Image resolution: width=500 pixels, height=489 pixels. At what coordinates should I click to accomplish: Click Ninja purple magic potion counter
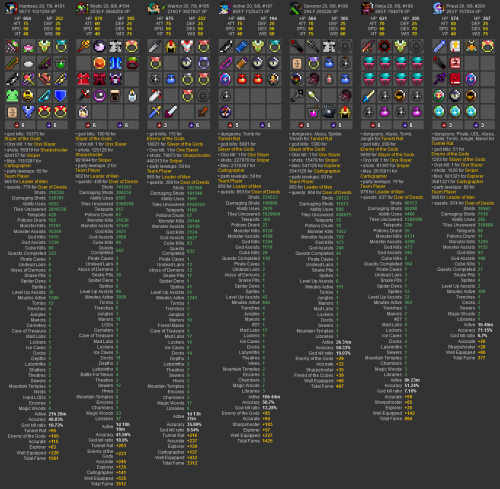coord(408,125)
